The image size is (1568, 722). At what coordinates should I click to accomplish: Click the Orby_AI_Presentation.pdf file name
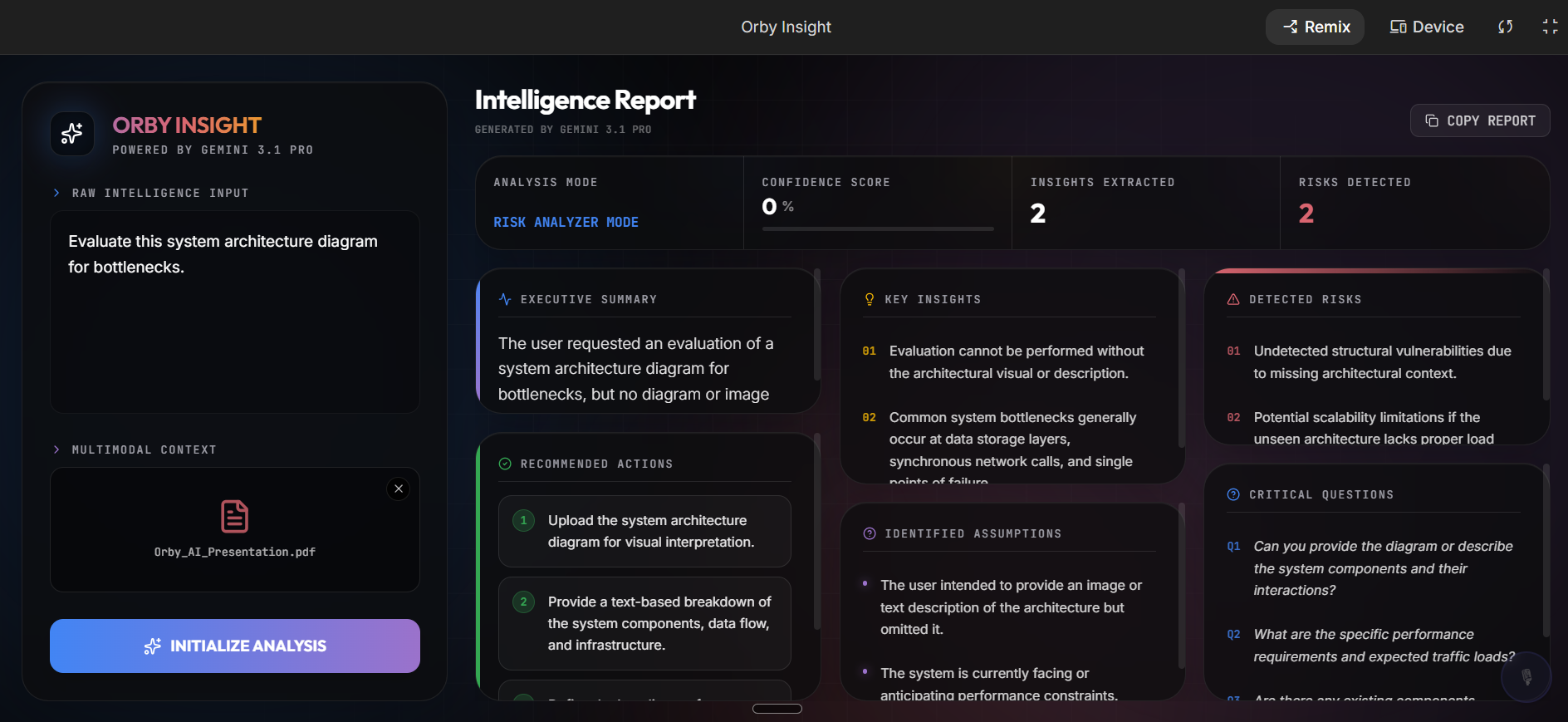[234, 552]
